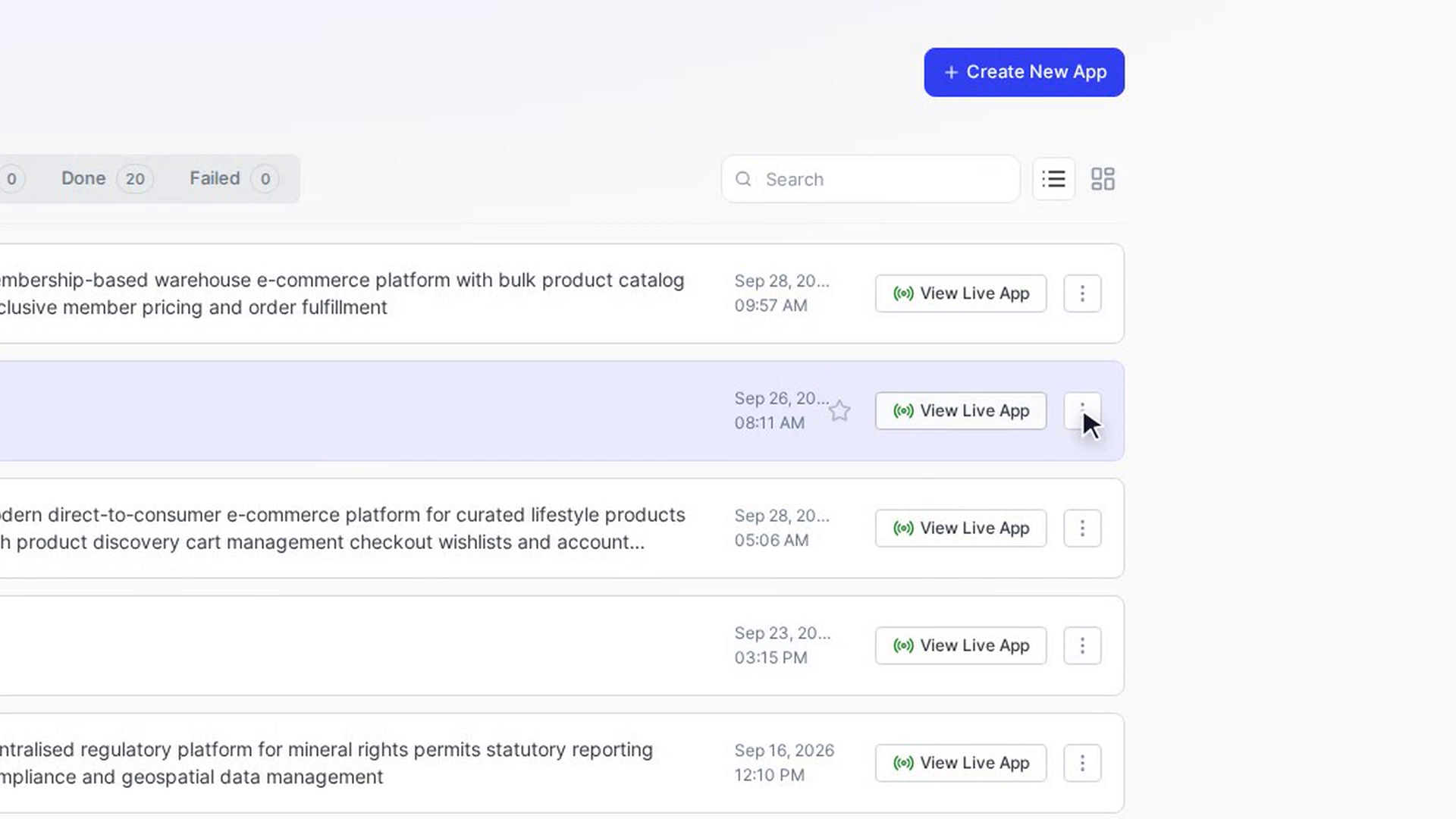1456x819 pixels.
Task: Open more options for 09:57 AM row
Action: (1082, 293)
